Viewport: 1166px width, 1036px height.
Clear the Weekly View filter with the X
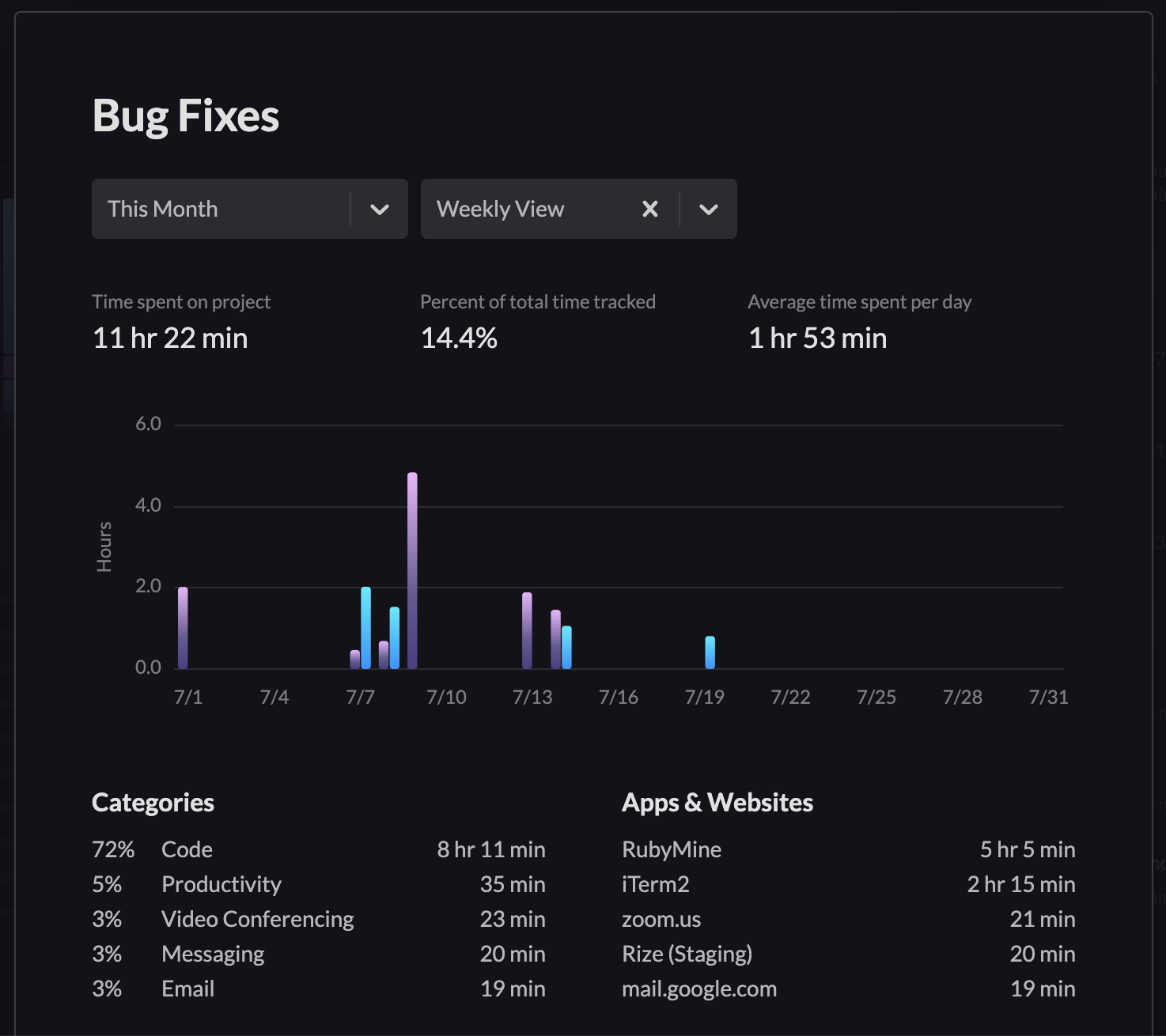coord(650,209)
